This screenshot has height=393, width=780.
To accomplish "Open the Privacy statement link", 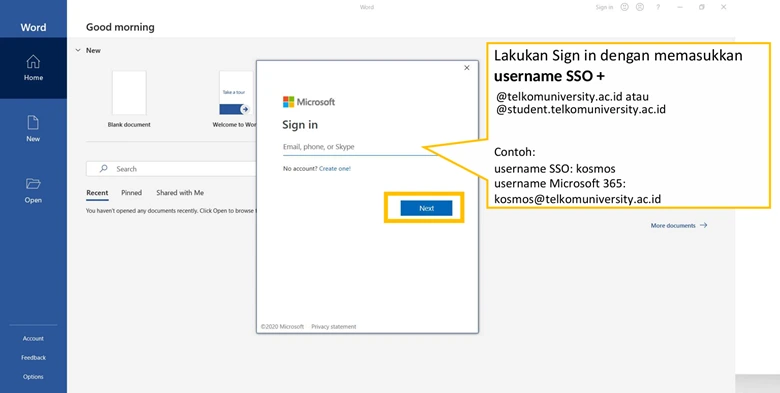I will tap(334, 327).
